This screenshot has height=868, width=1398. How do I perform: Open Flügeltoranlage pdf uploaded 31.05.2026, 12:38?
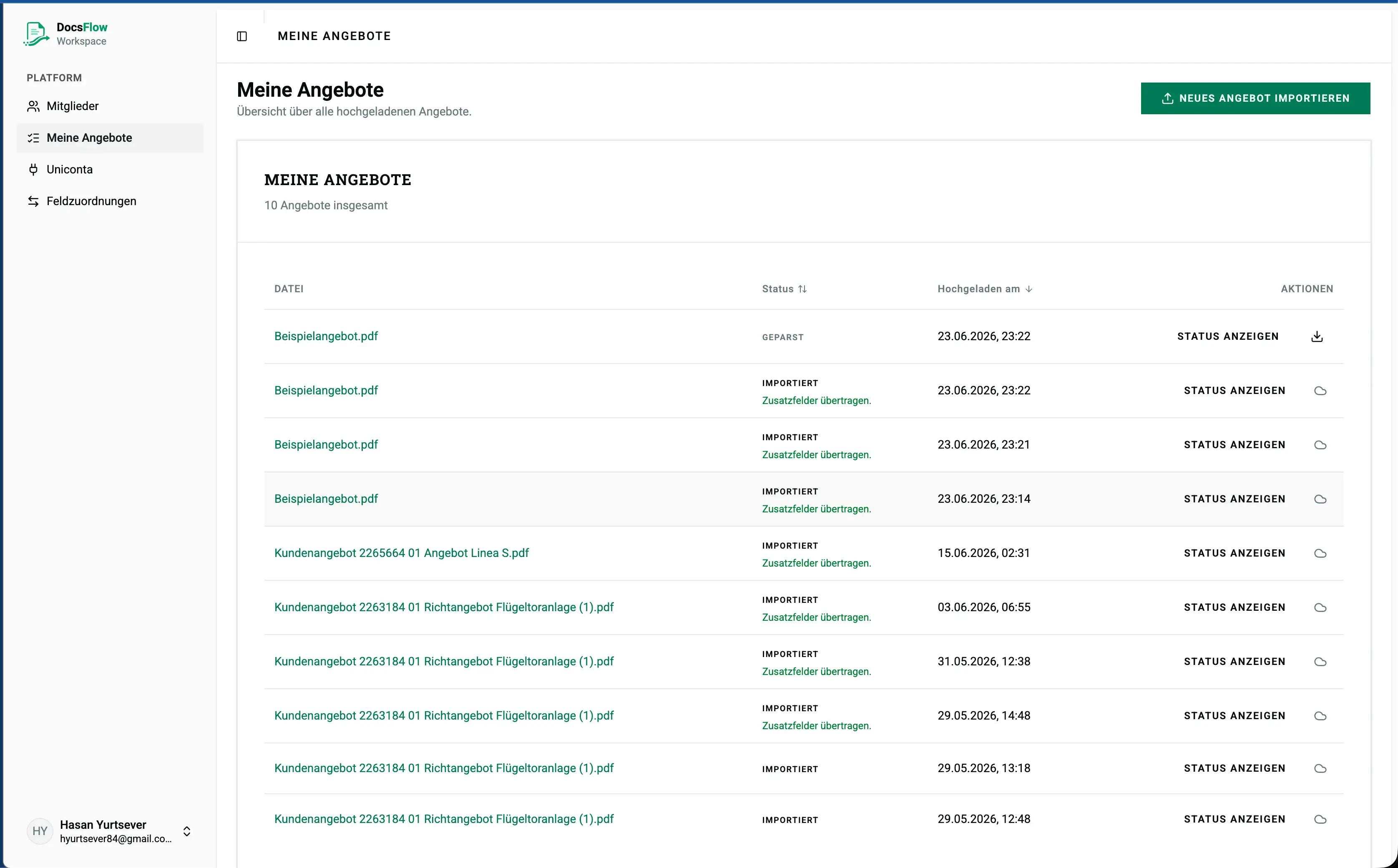point(444,661)
